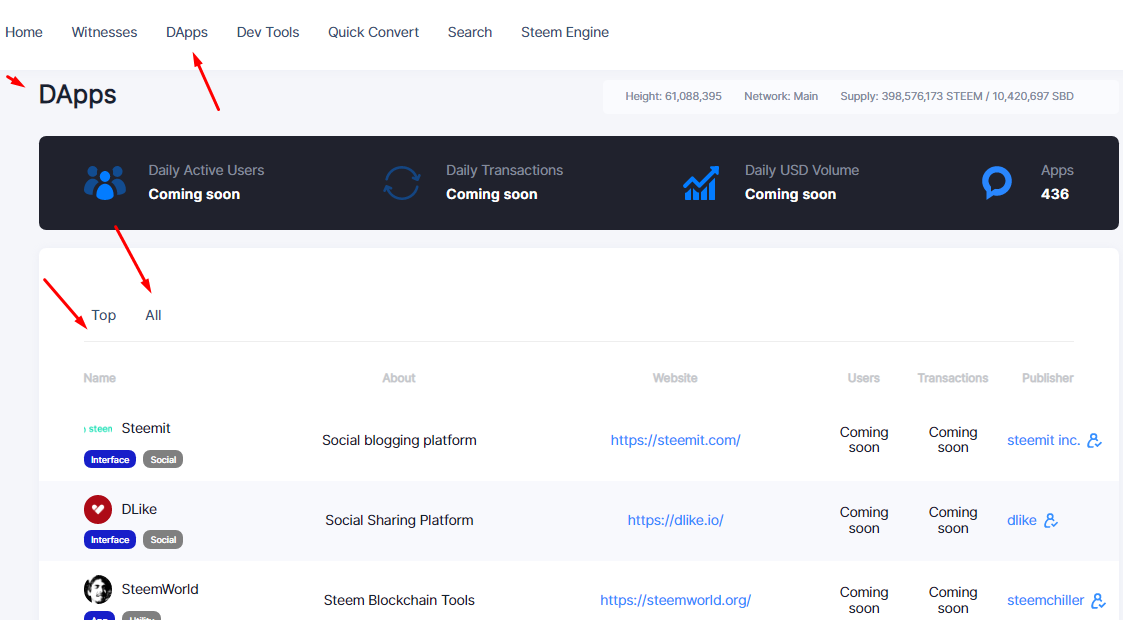Click the Social tag under DLike
This screenshot has width=1123, height=620.
pyautogui.click(x=163, y=540)
